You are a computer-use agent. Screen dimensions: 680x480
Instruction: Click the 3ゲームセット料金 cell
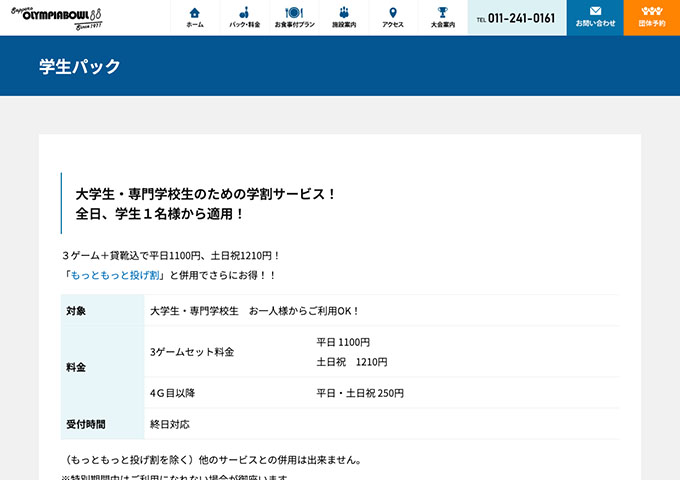(192, 352)
